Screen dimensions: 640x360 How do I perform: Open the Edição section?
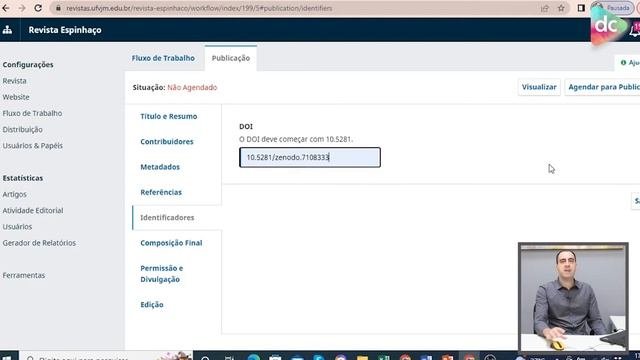(152, 304)
